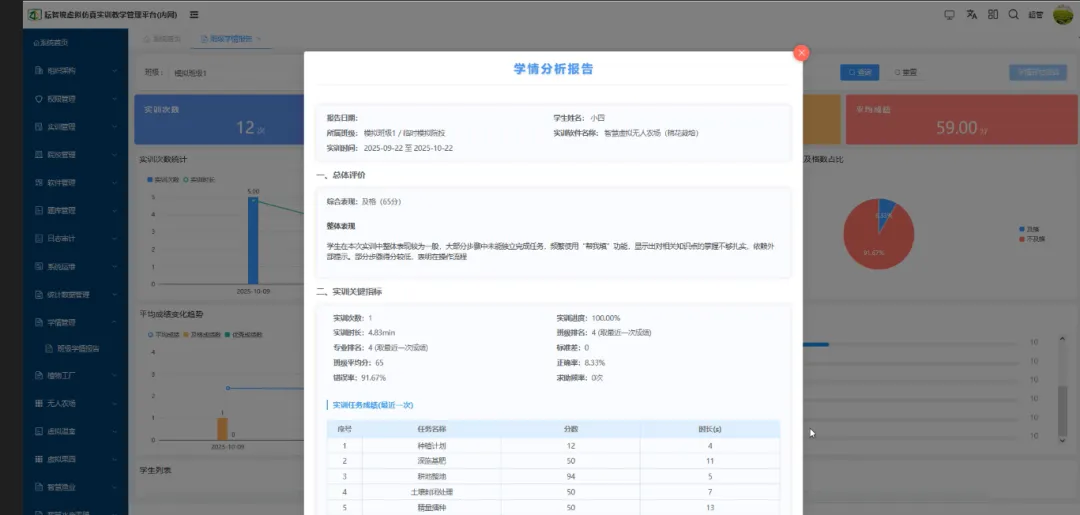Expand the 植物工厂 menu chevron
This screenshot has height=515, width=1080.
pyautogui.click(x=114, y=376)
